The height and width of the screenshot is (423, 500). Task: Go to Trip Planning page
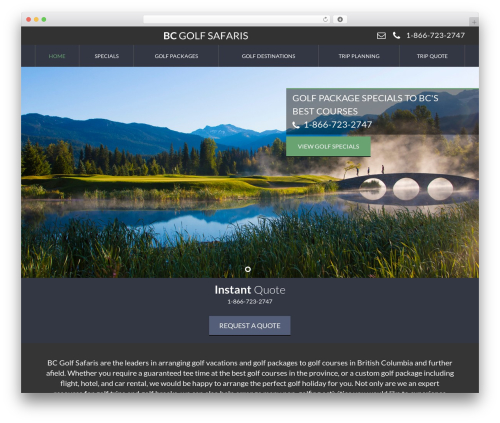pos(359,56)
